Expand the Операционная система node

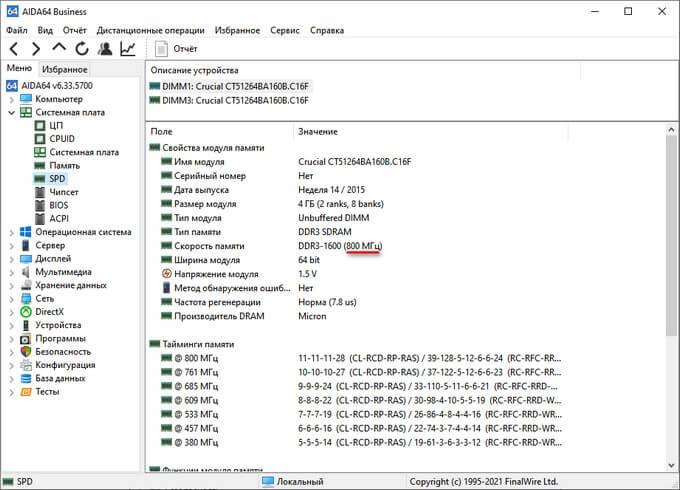(x=11, y=233)
